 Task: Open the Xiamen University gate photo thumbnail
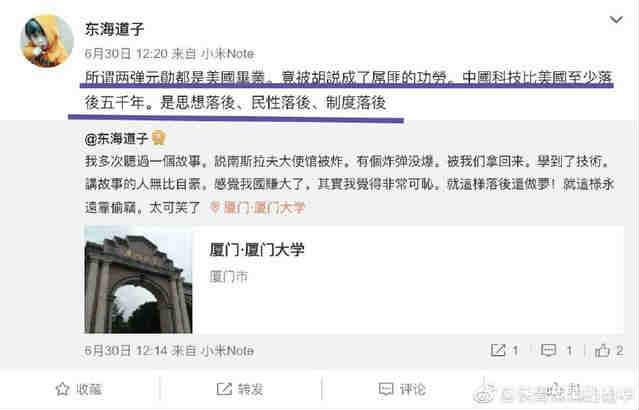[138, 279]
